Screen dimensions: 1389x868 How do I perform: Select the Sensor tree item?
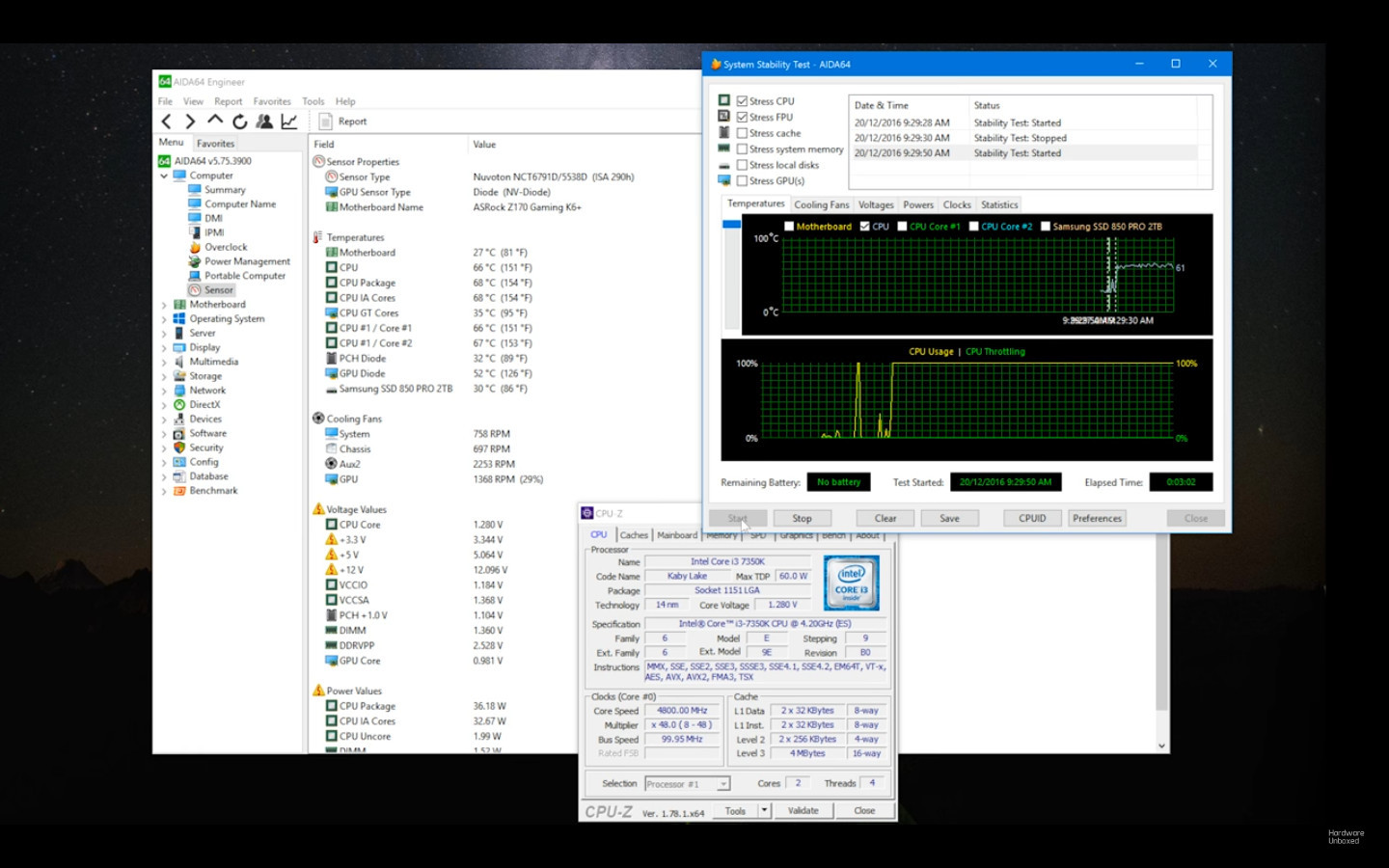219,290
